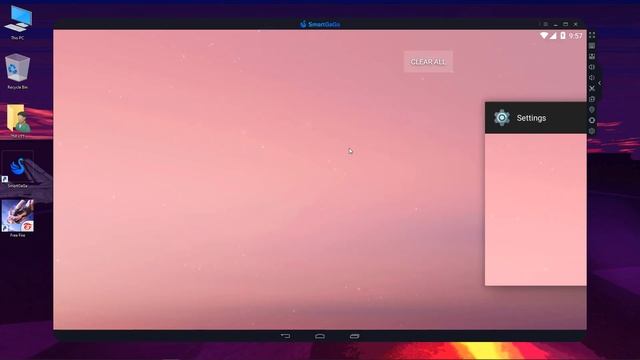The height and width of the screenshot is (360, 640).
Task: Open the Settings recent app card
Action: click(x=536, y=194)
